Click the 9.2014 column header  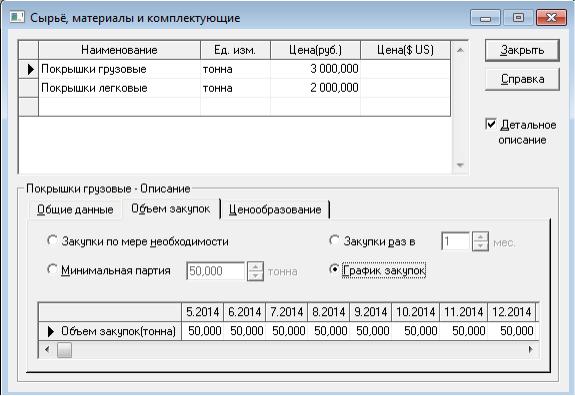pos(370,312)
